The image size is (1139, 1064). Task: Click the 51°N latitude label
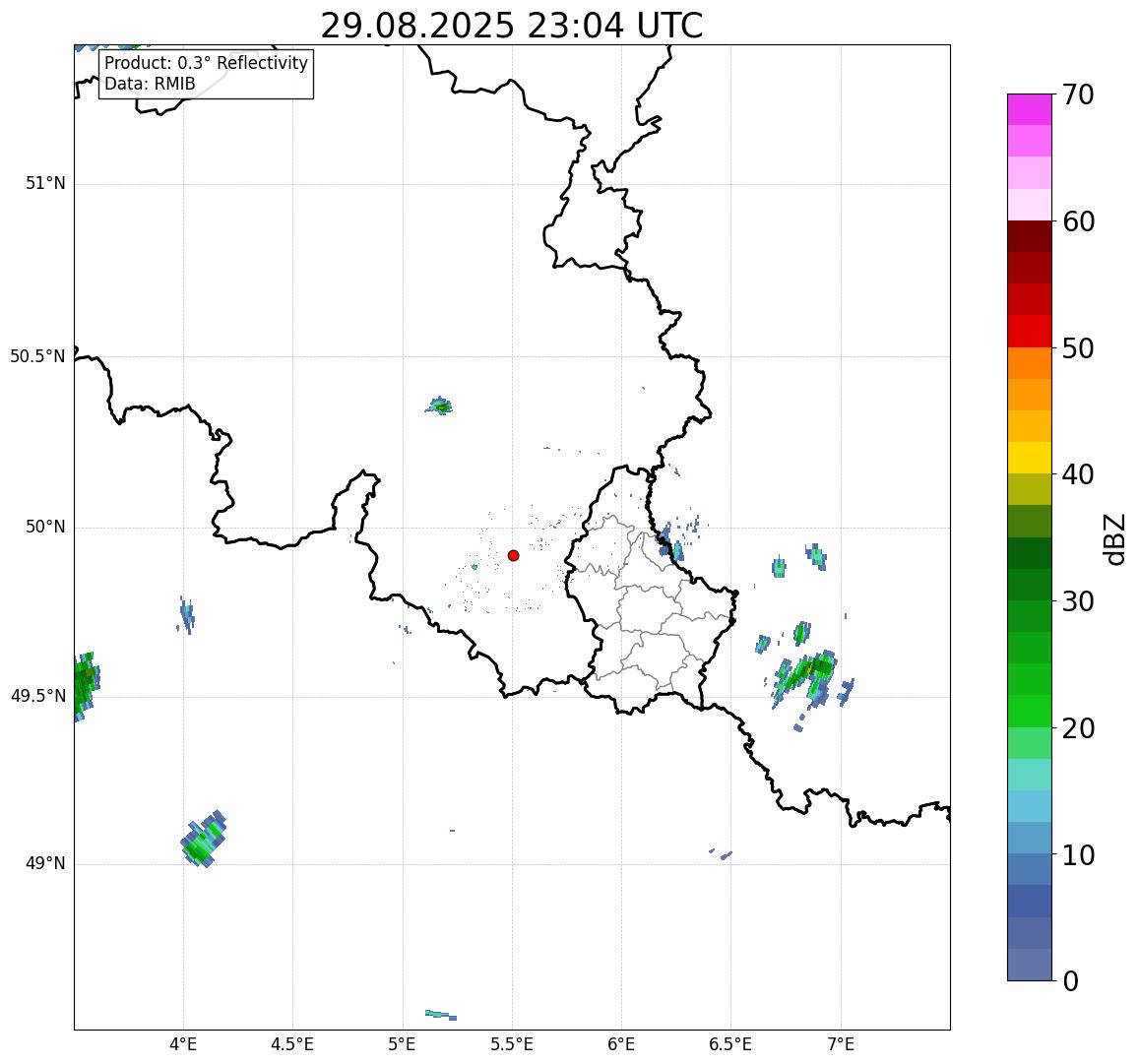click(45, 184)
